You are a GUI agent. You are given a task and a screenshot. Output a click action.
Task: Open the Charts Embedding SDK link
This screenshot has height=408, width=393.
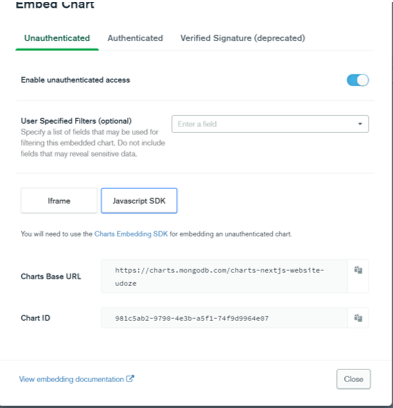click(x=131, y=234)
